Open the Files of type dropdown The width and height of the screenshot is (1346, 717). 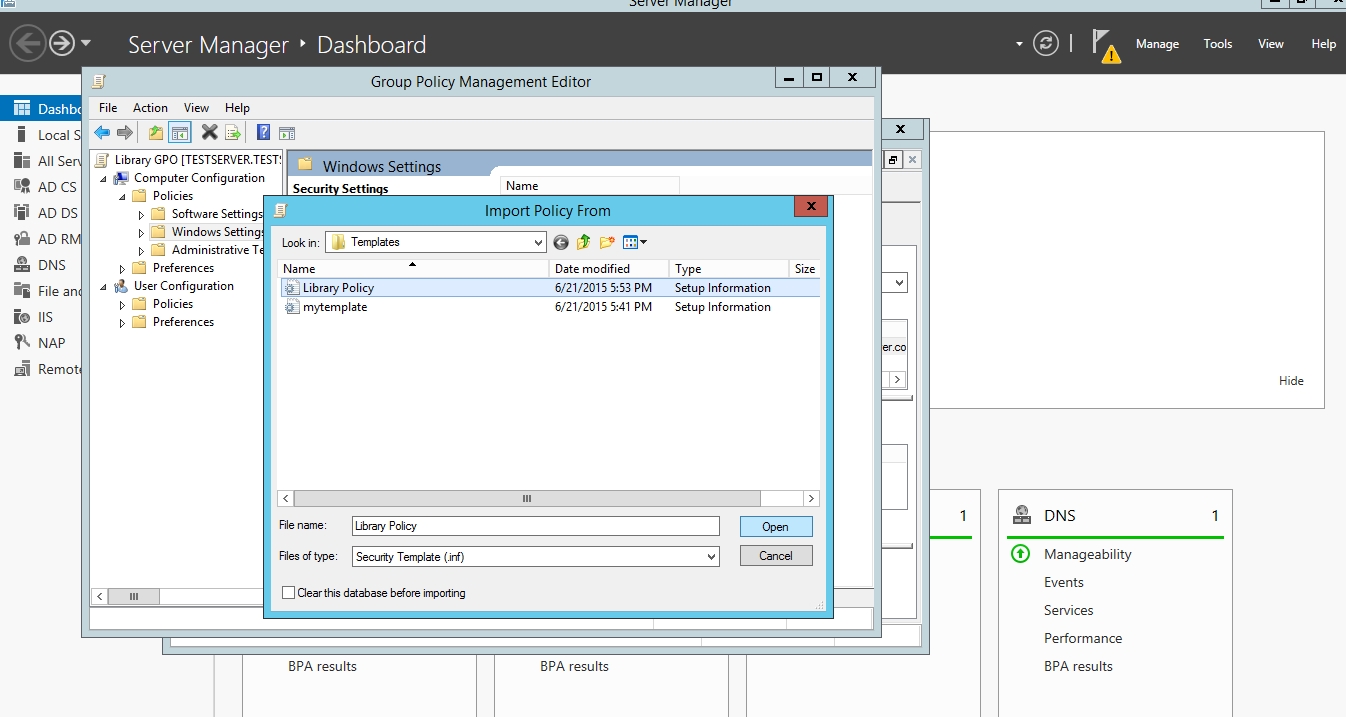tap(711, 557)
